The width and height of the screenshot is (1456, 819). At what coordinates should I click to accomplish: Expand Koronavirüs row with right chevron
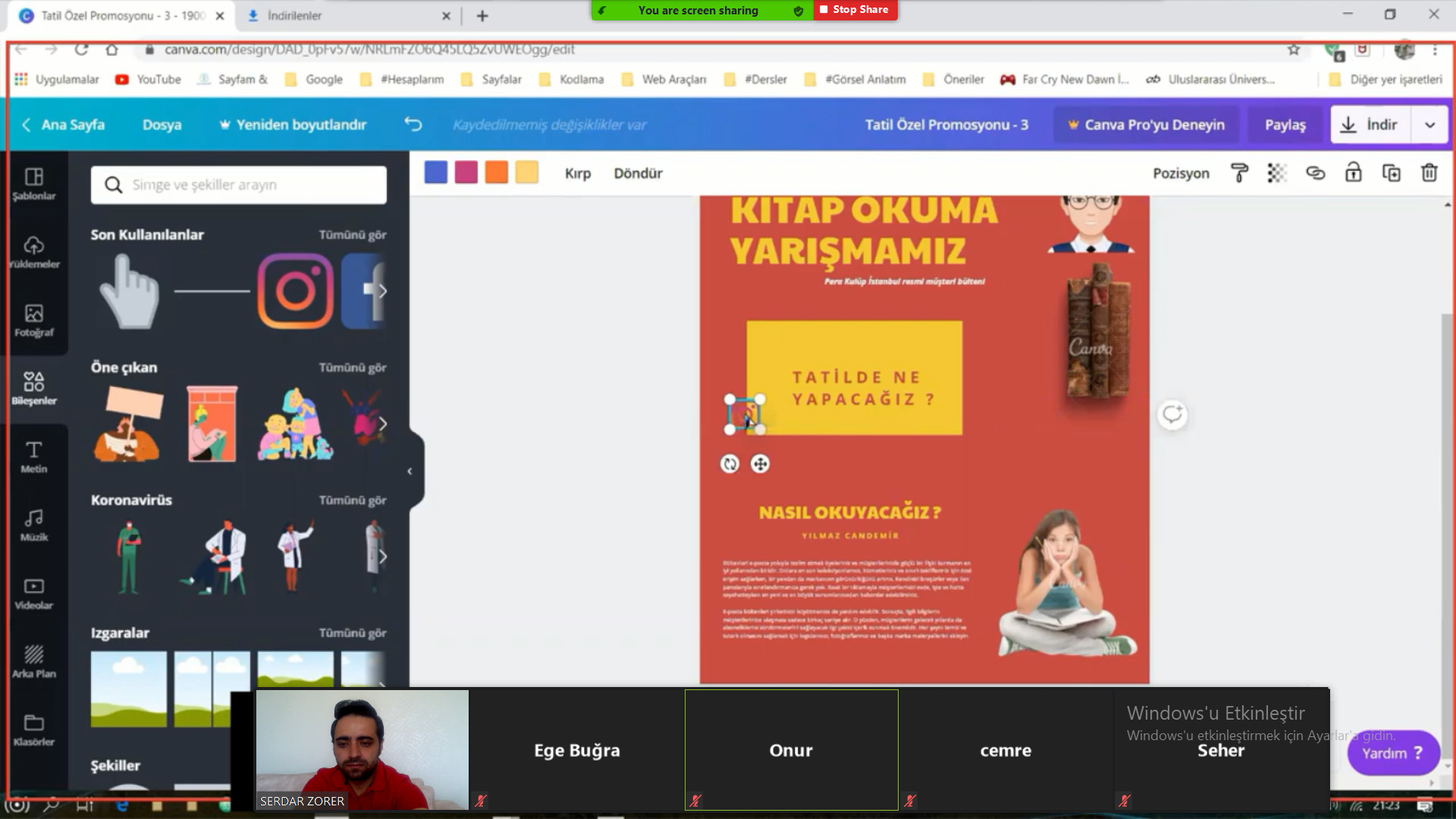click(382, 557)
